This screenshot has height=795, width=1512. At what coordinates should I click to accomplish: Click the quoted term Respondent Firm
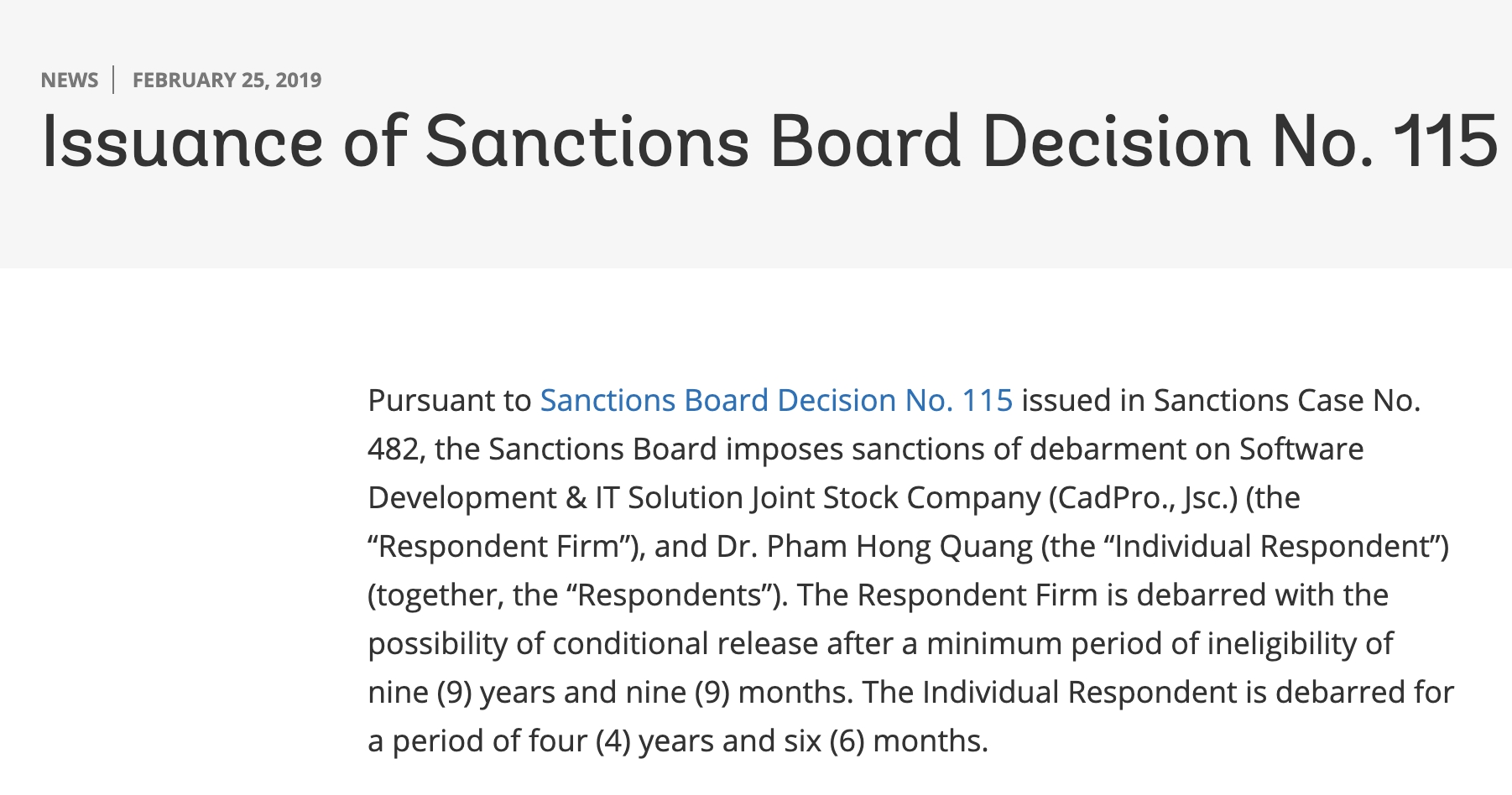(x=498, y=547)
